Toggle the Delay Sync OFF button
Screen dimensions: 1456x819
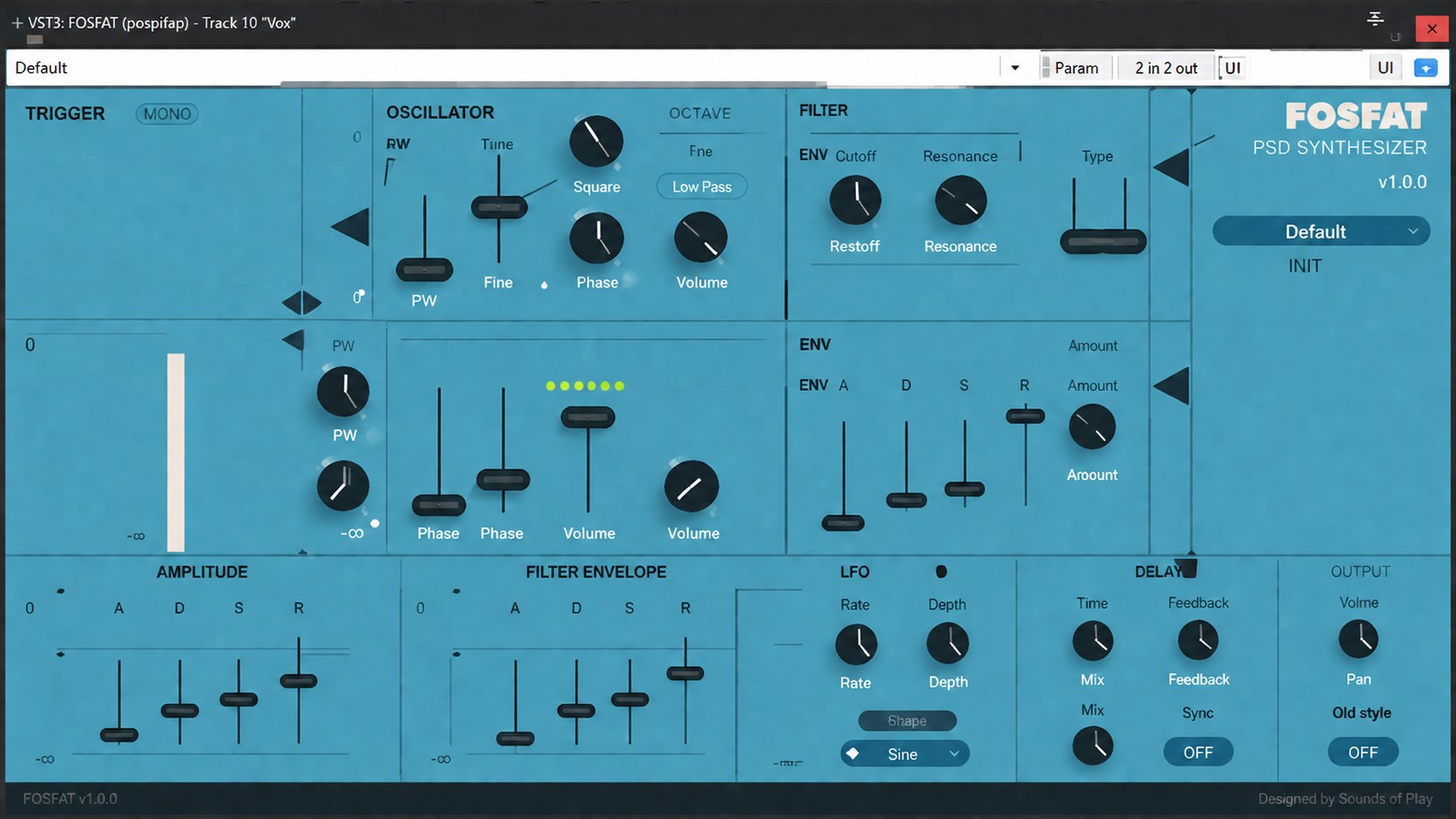pos(1198,752)
